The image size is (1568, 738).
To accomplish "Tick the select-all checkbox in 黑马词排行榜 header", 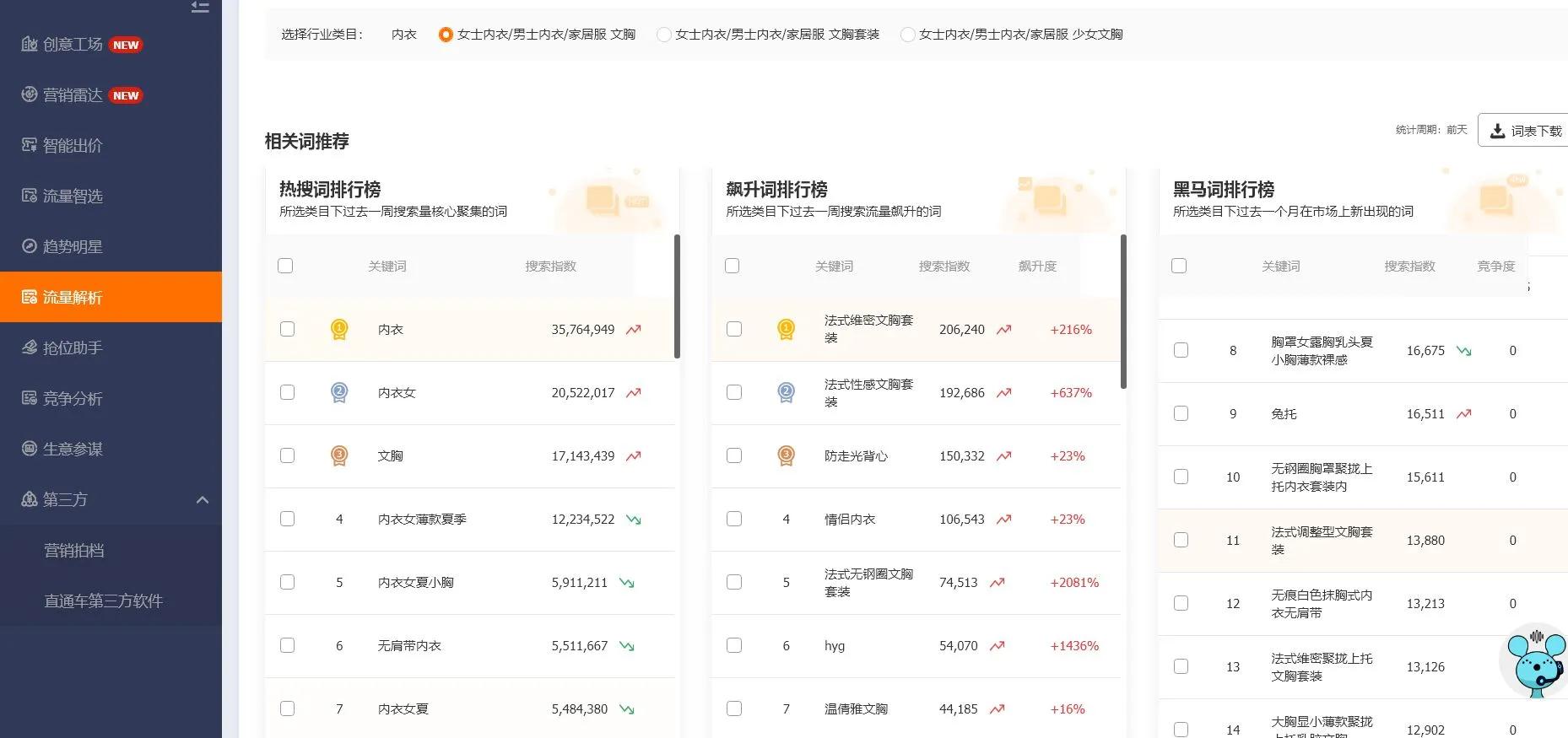I will coord(1179,266).
